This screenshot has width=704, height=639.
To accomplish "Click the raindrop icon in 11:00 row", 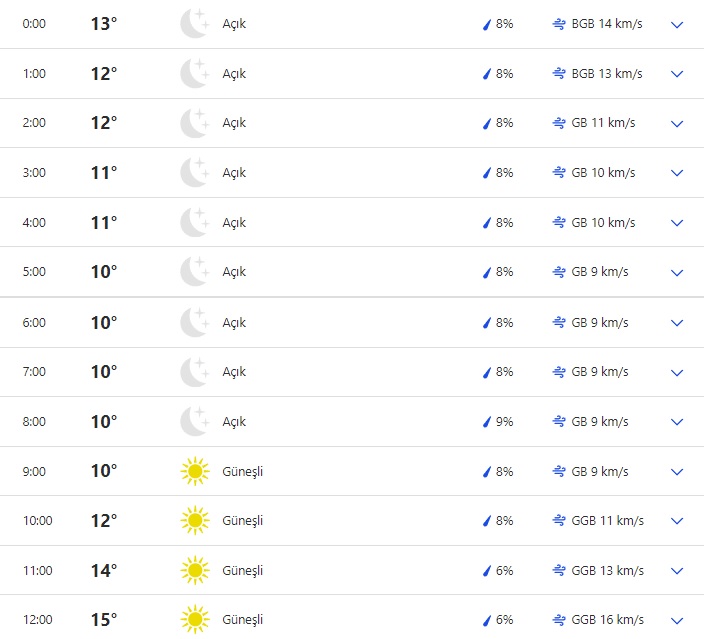I will click(x=487, y=571).
